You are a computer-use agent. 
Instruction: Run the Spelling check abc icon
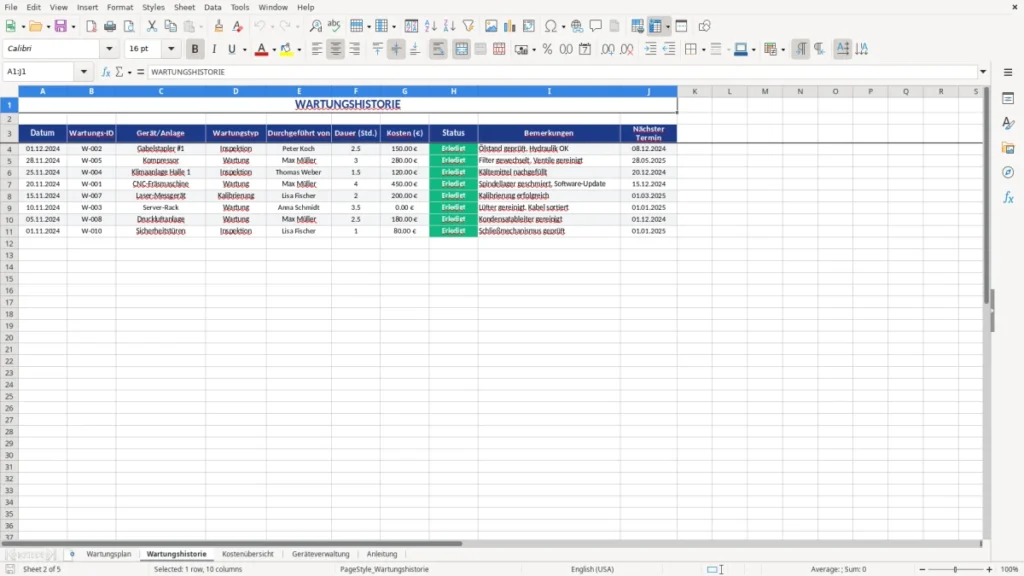point(334,26)
